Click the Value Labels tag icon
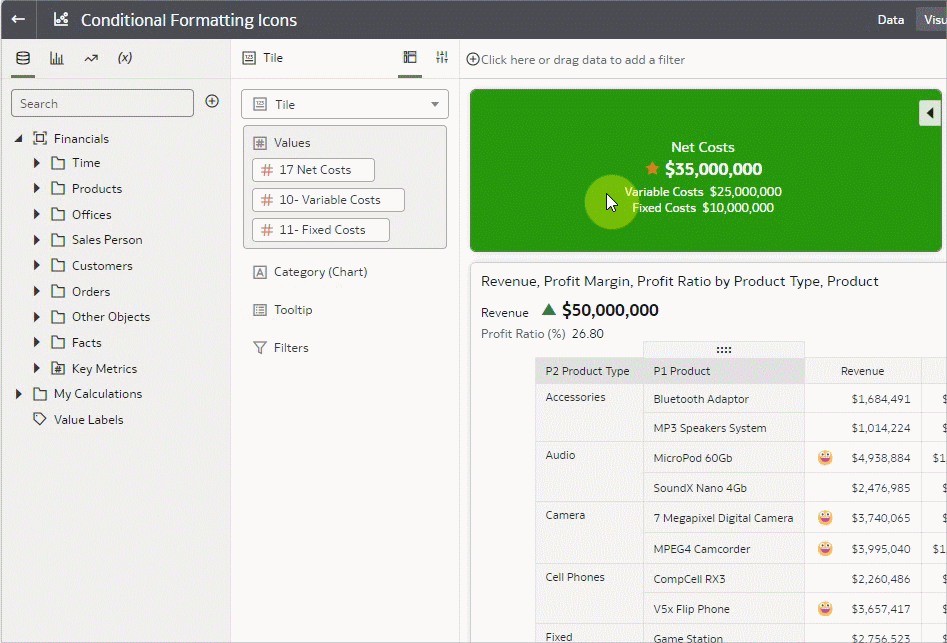Viewport: 947px width, 643px height. 40,419
